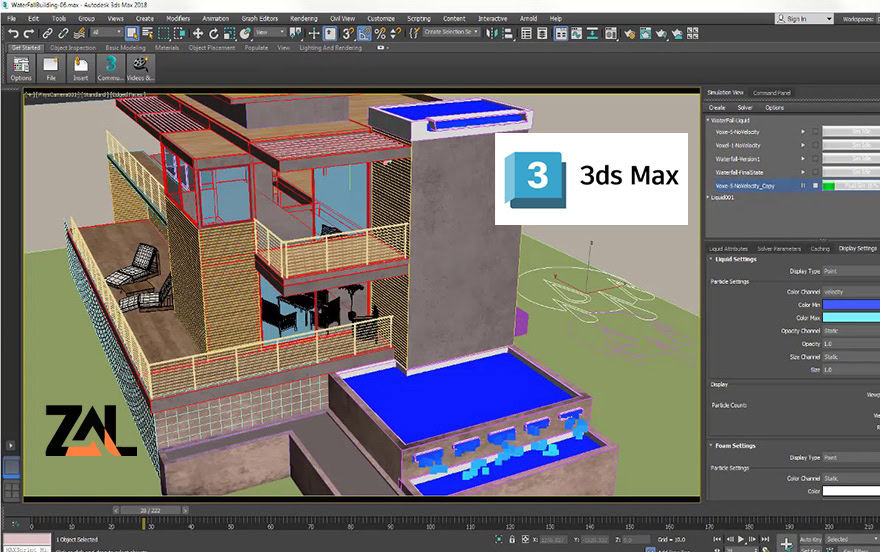The image size is (880, 552).
Task: Switch to the Materials ribbon tab
Action: 167,48
